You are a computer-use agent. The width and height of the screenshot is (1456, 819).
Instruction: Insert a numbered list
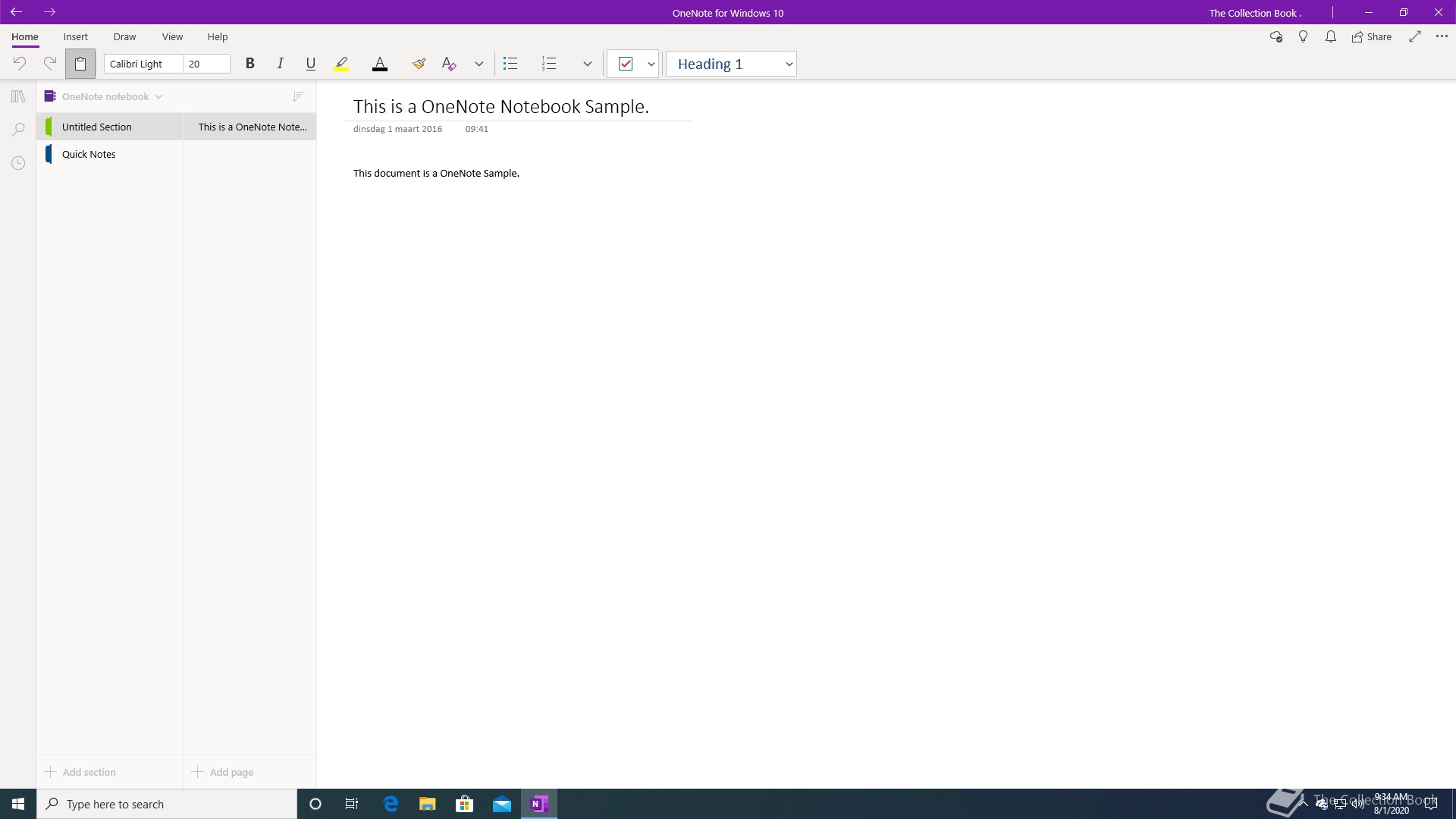click(x=549, y=64)
